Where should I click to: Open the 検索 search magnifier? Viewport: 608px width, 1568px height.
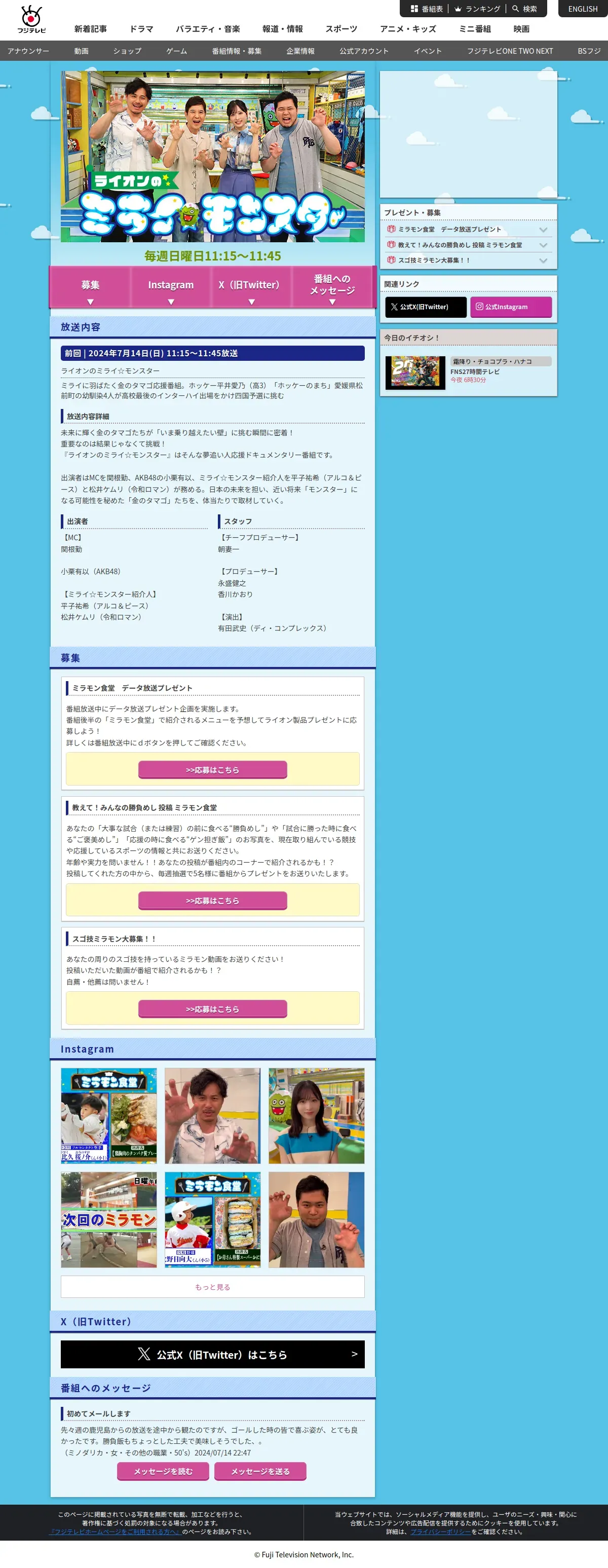click(x=524, y=9)
